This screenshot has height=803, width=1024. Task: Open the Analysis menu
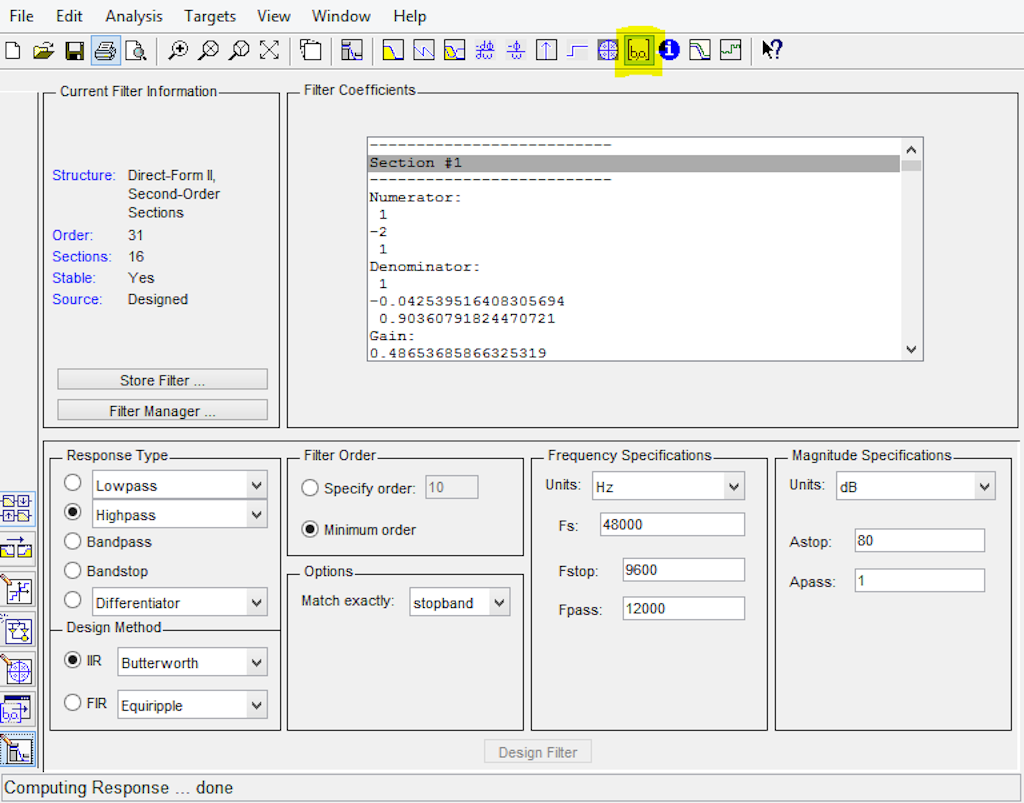tap(134, 16)
